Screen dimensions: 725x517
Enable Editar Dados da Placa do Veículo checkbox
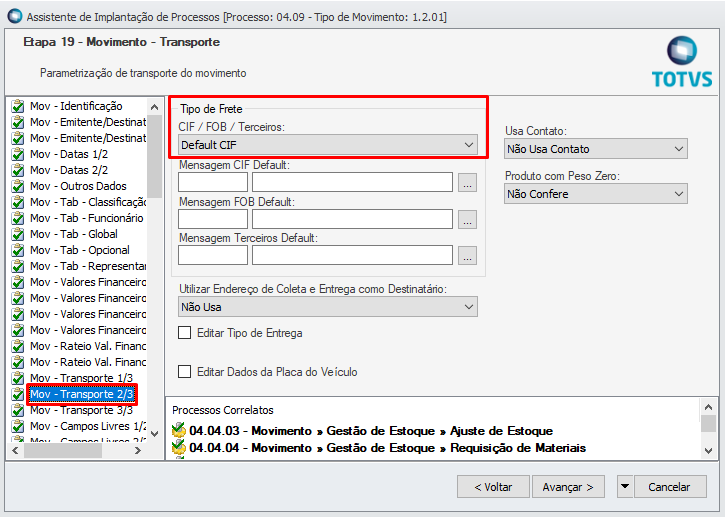184,372
